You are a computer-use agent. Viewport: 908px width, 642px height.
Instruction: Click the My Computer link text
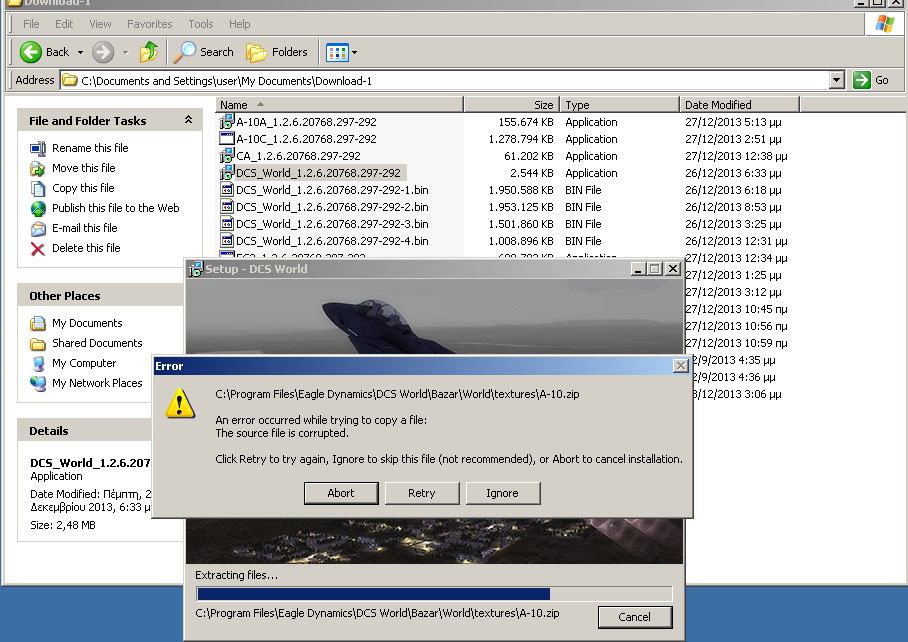[84, 363]
